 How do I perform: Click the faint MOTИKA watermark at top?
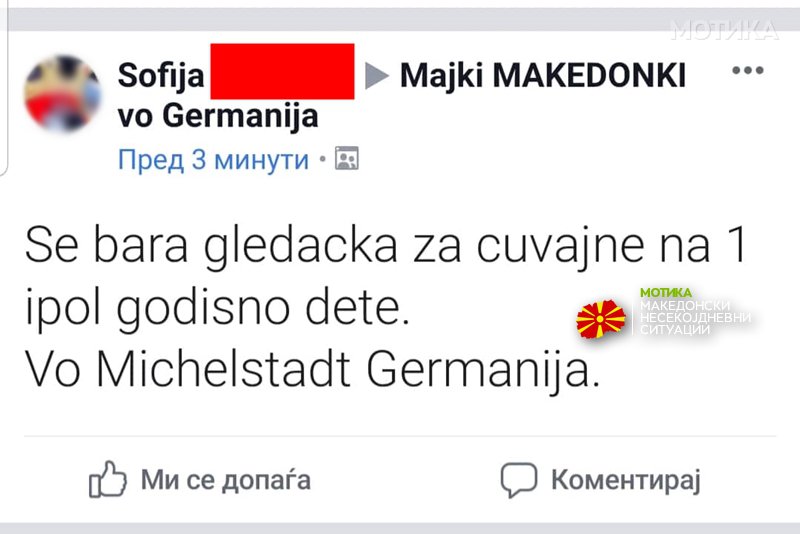click(725, 30)
